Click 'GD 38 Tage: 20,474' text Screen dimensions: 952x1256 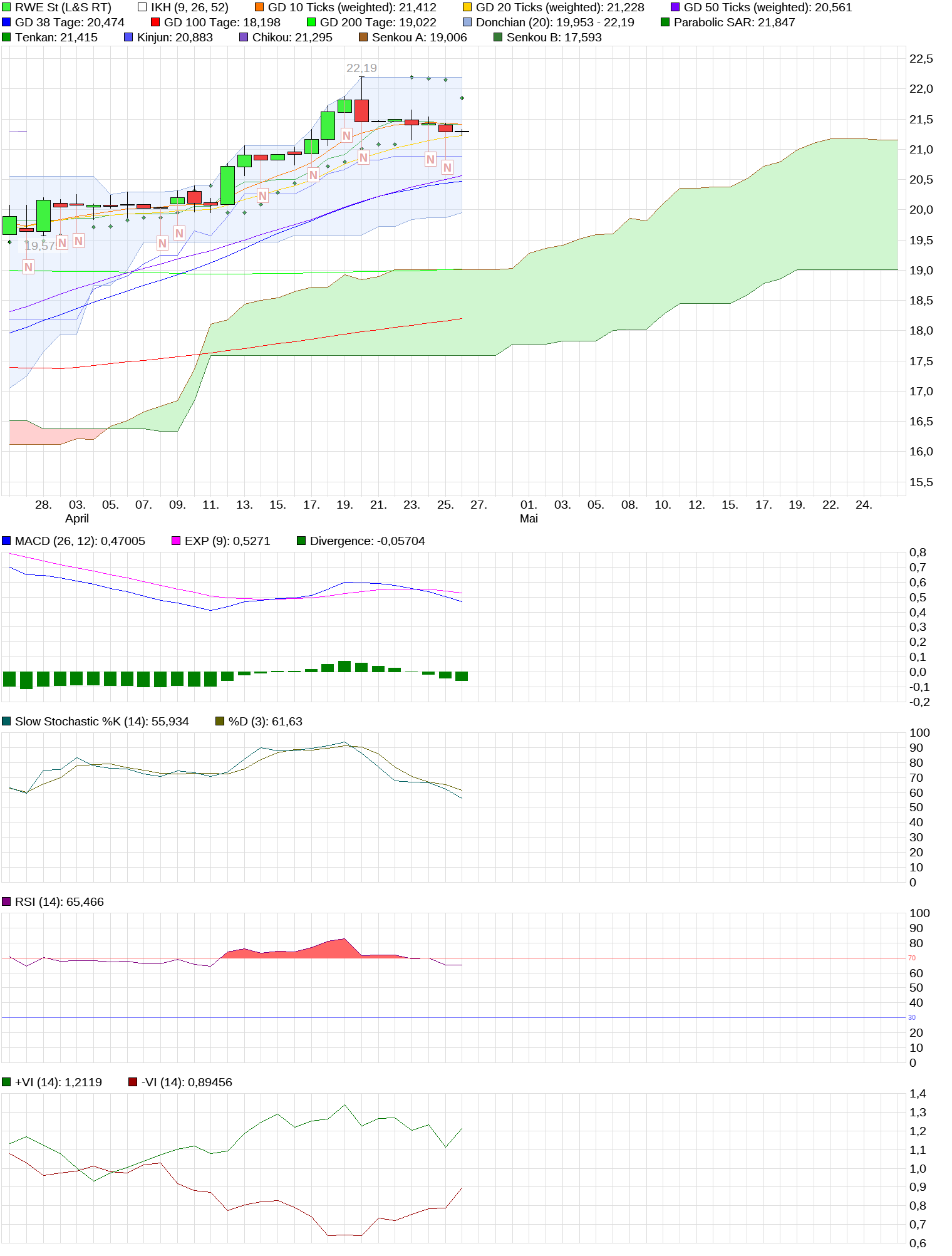(x=70, y=23)
